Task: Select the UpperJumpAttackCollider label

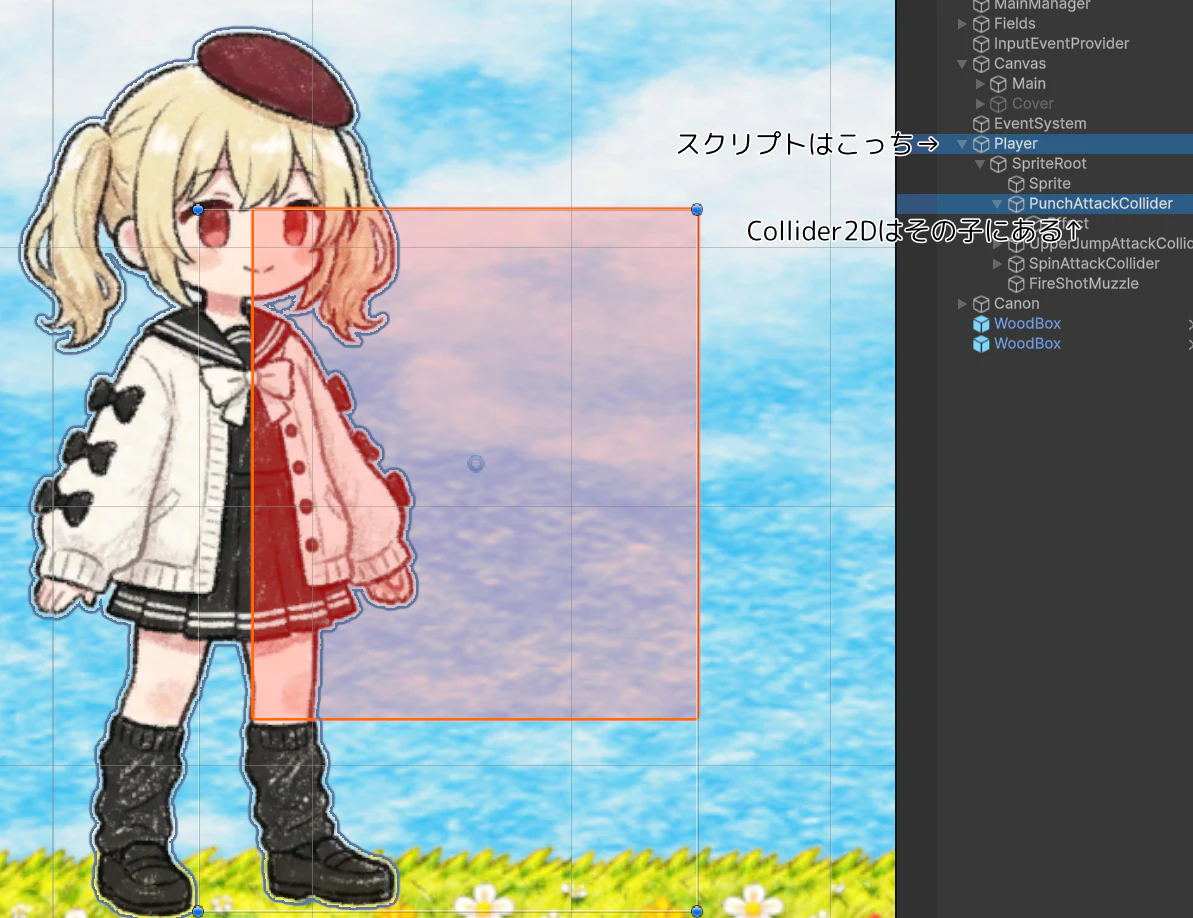Action: (1110, 243)
